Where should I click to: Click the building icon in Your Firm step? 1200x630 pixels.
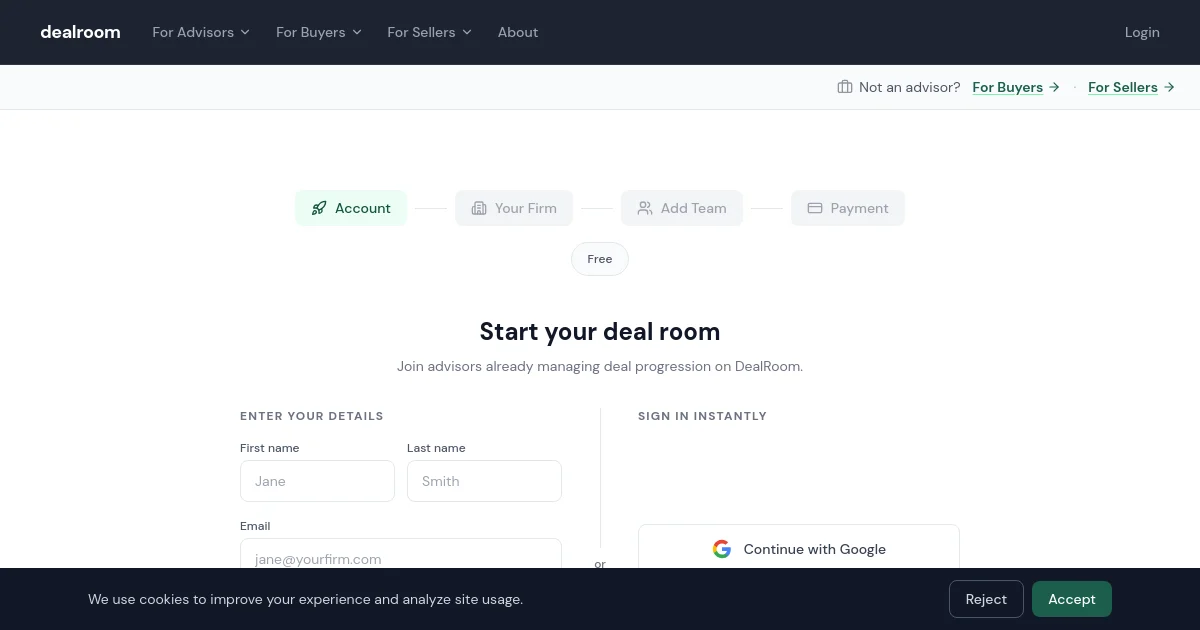click(x=479, y=208)
